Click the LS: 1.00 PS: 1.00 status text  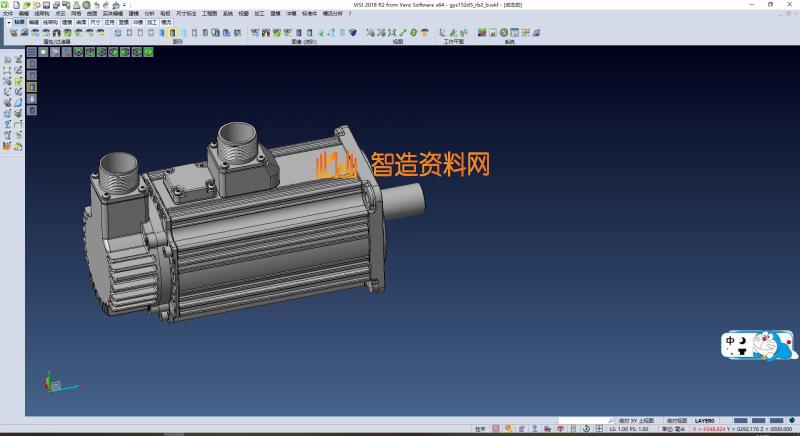click(x=629, y=429)
